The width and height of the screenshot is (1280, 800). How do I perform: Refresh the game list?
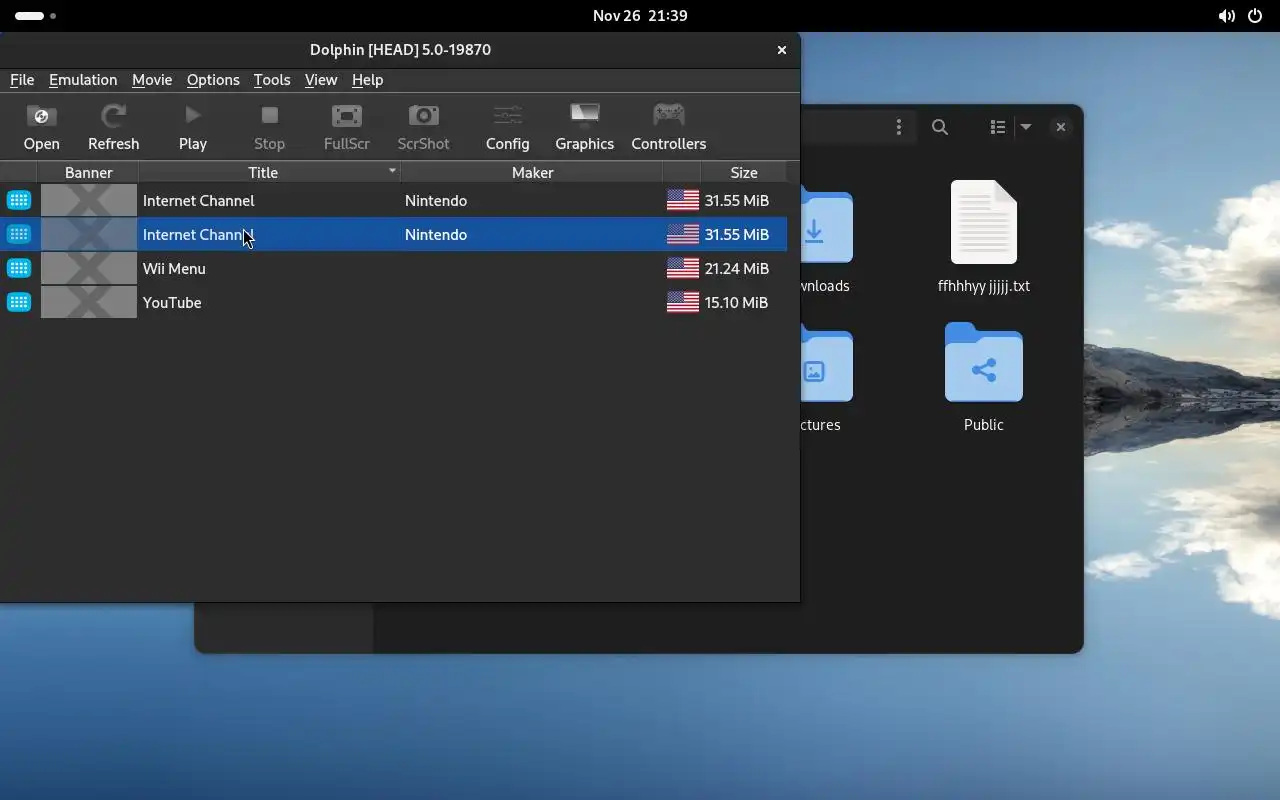click(x=113, y=127)
